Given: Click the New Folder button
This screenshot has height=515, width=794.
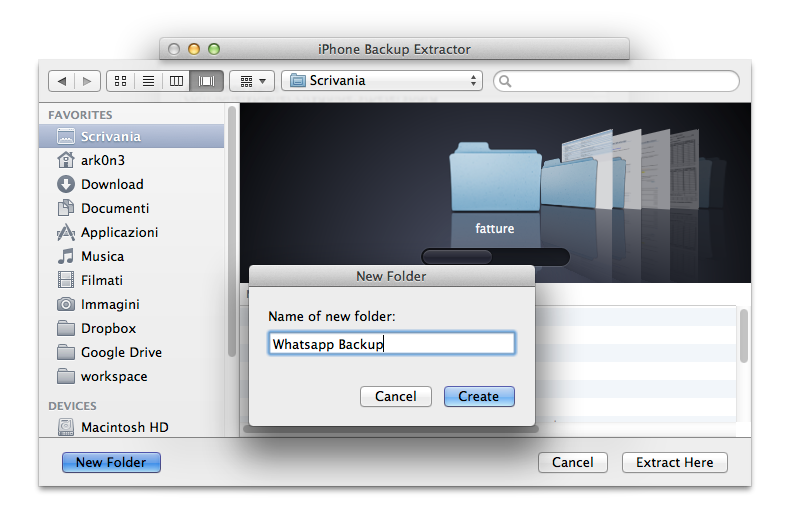Looking at the screenshot, I should 111,462.
